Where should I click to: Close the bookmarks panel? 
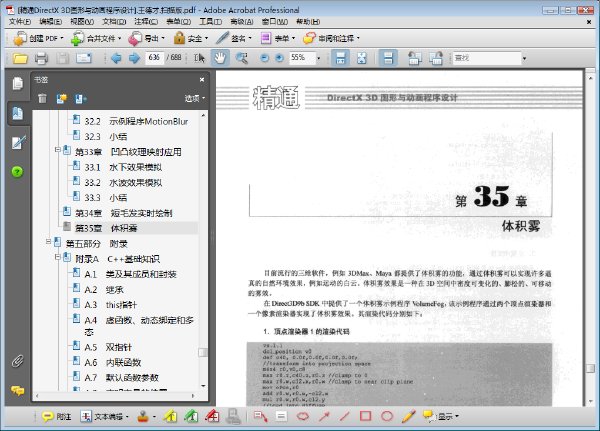(x=202, y=80)
